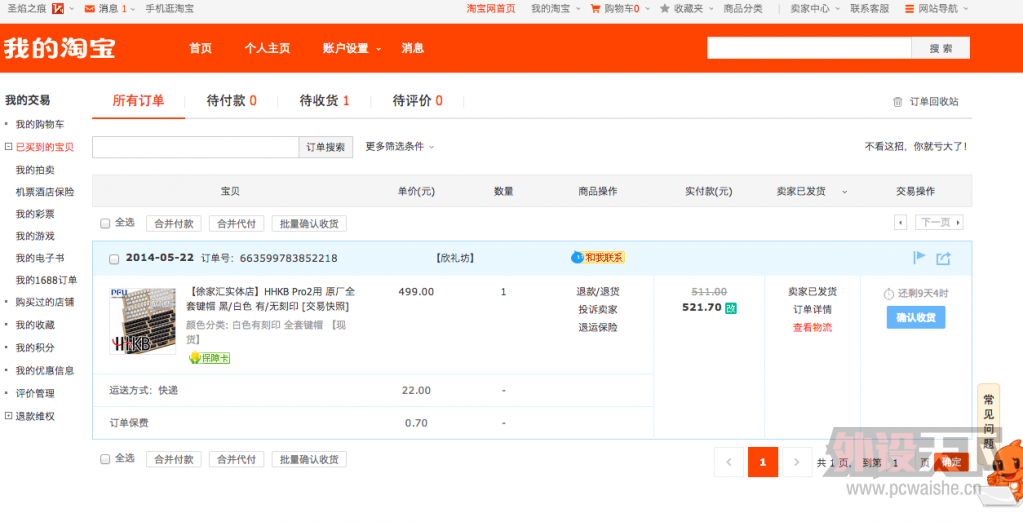Open the HHKB Pro2 product title link
This screenshot has width=1023, height=522.
coord(271,299)
